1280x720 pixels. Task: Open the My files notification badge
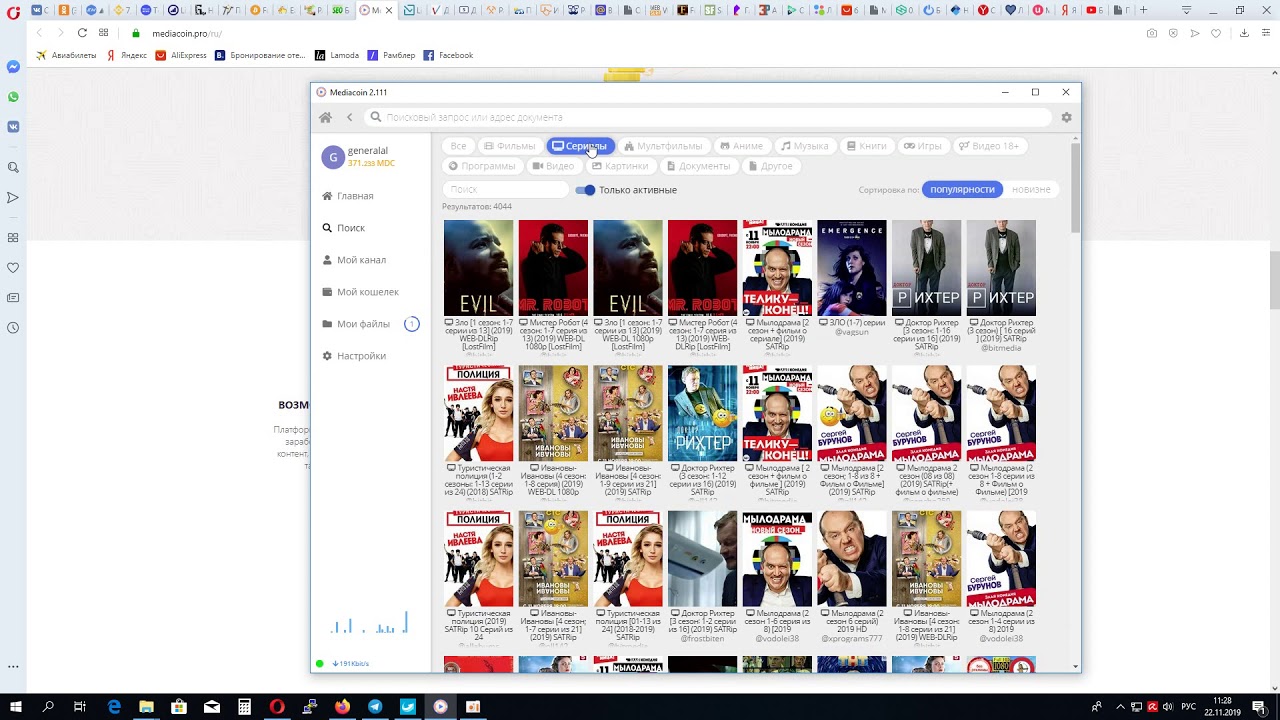click(411, 324)
